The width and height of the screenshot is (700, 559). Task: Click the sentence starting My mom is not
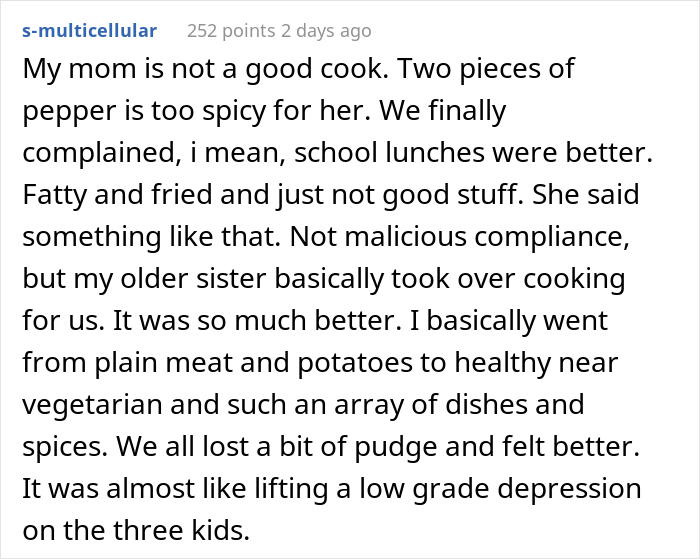205,69
